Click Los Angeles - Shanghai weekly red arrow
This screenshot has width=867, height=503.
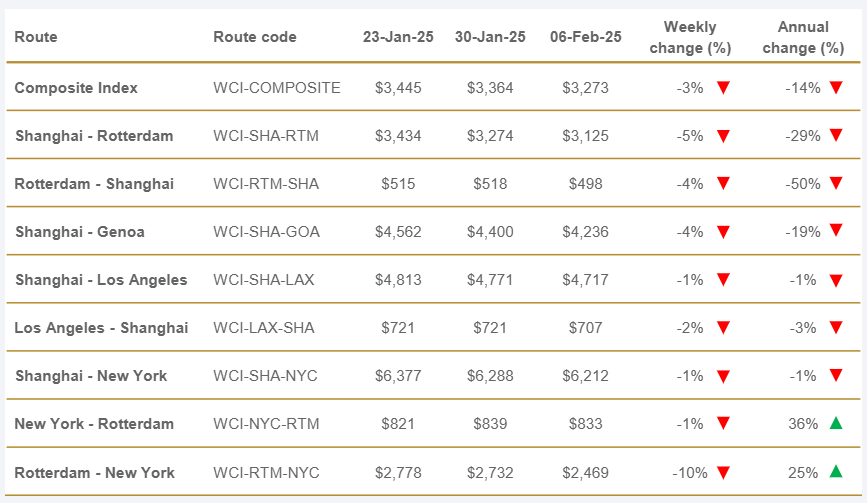724,328
